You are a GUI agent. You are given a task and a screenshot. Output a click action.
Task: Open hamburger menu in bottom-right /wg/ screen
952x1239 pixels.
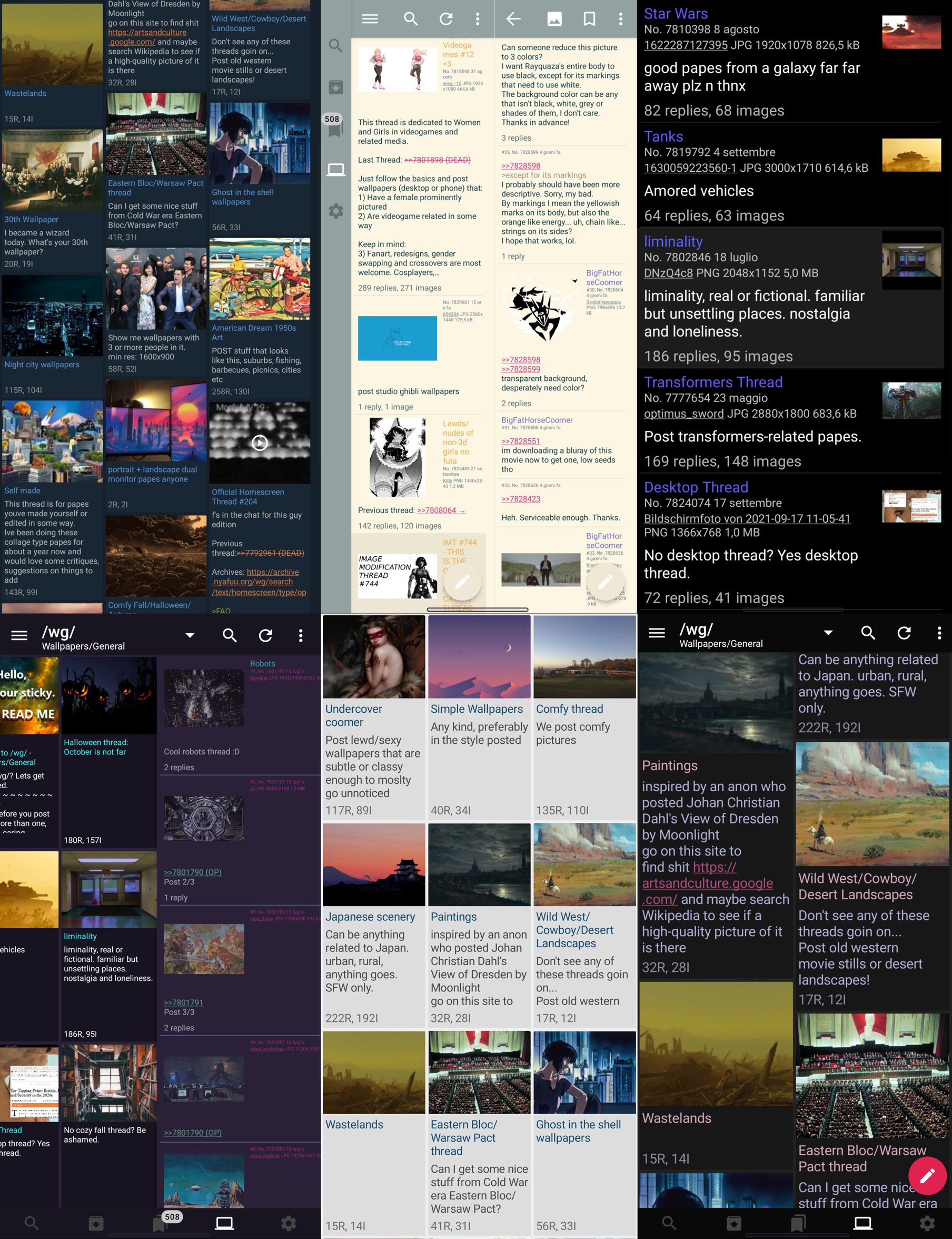(x=657, y=633)
